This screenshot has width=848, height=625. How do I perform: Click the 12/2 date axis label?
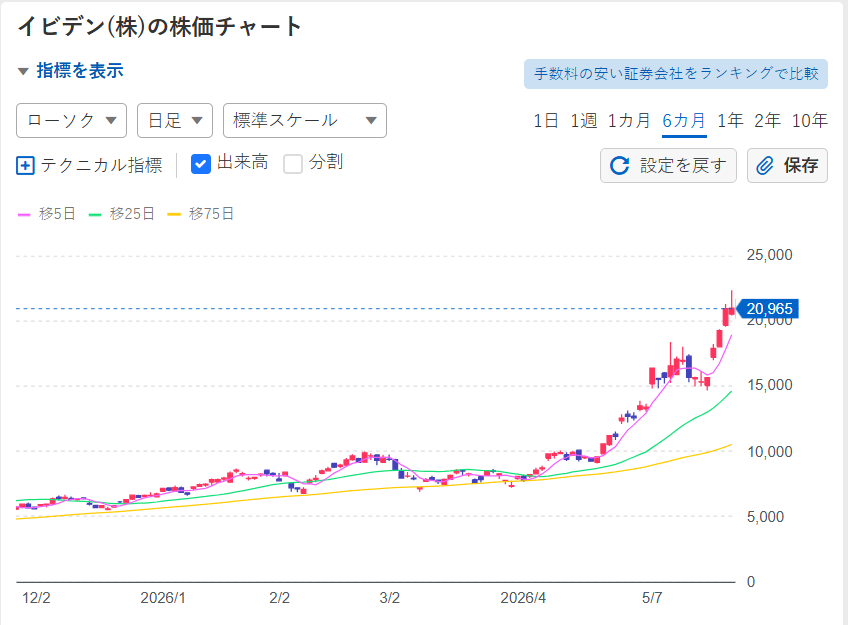pyautogui.click(x=36, y=598)
